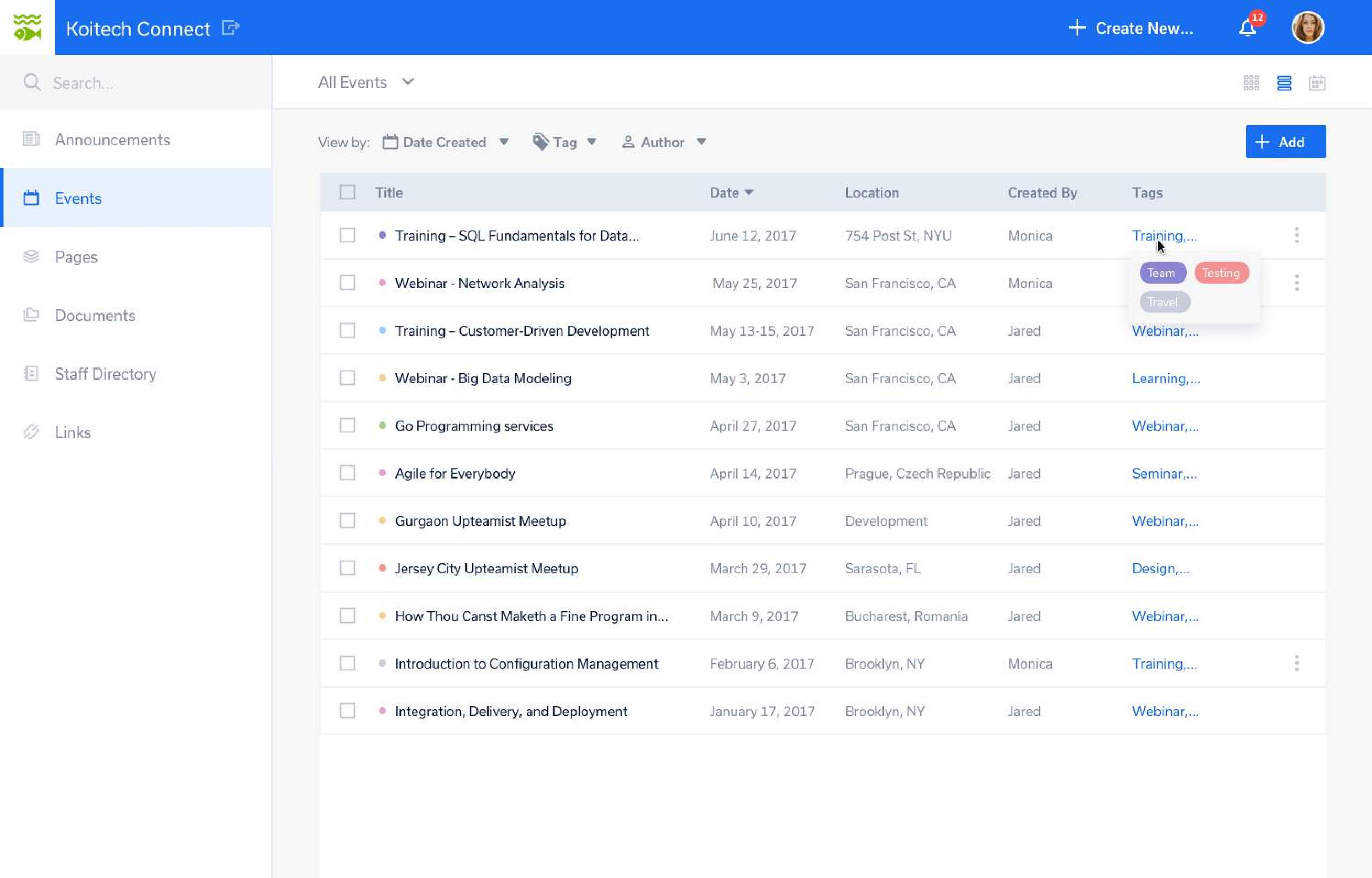The width and height of the screenshot is (1372, 878).
Task: Tick checkbox for Webinar - Network Analysis
Action: coord(347,283)
